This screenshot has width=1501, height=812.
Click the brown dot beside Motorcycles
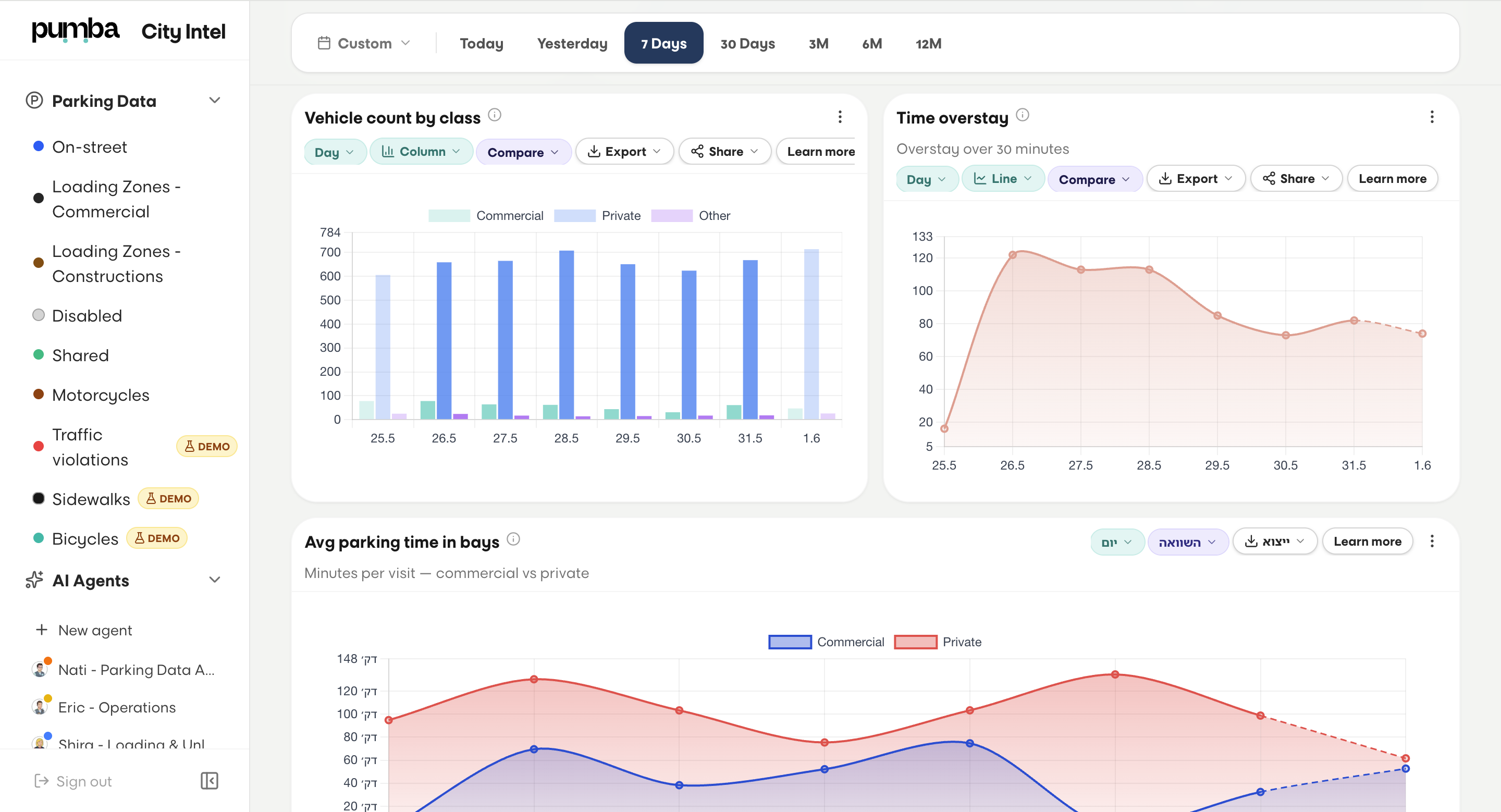pyautogui.click(x=39, y=395)
